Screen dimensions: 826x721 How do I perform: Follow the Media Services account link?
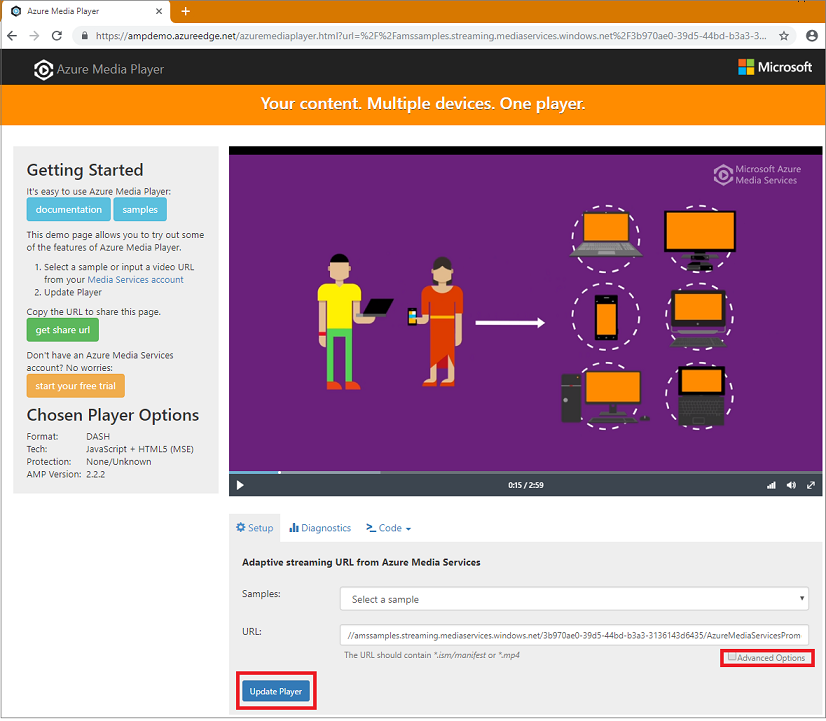click(x=135, y=280)
